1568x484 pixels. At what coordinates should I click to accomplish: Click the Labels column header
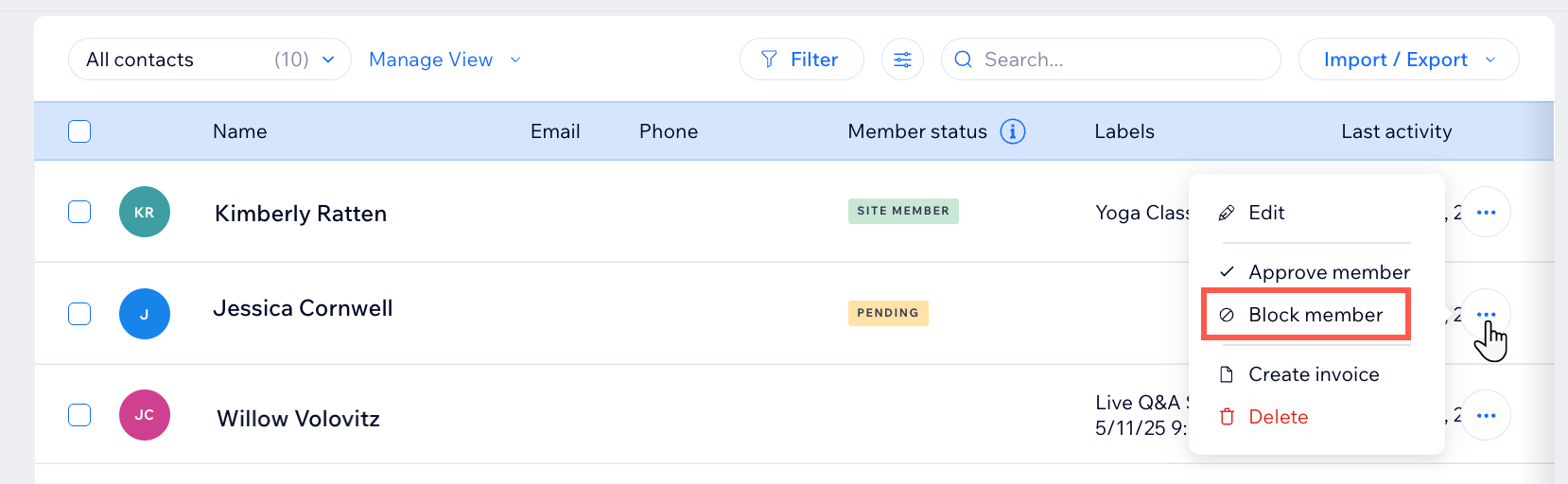point(1124,131)
